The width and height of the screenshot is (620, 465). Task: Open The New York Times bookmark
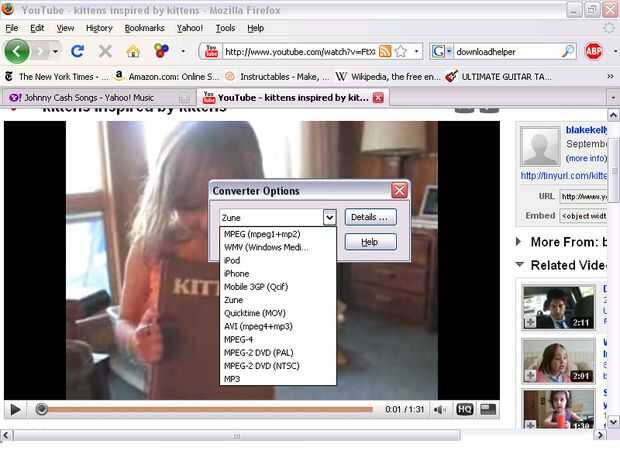pyautogui.click(x=56, y=77)
